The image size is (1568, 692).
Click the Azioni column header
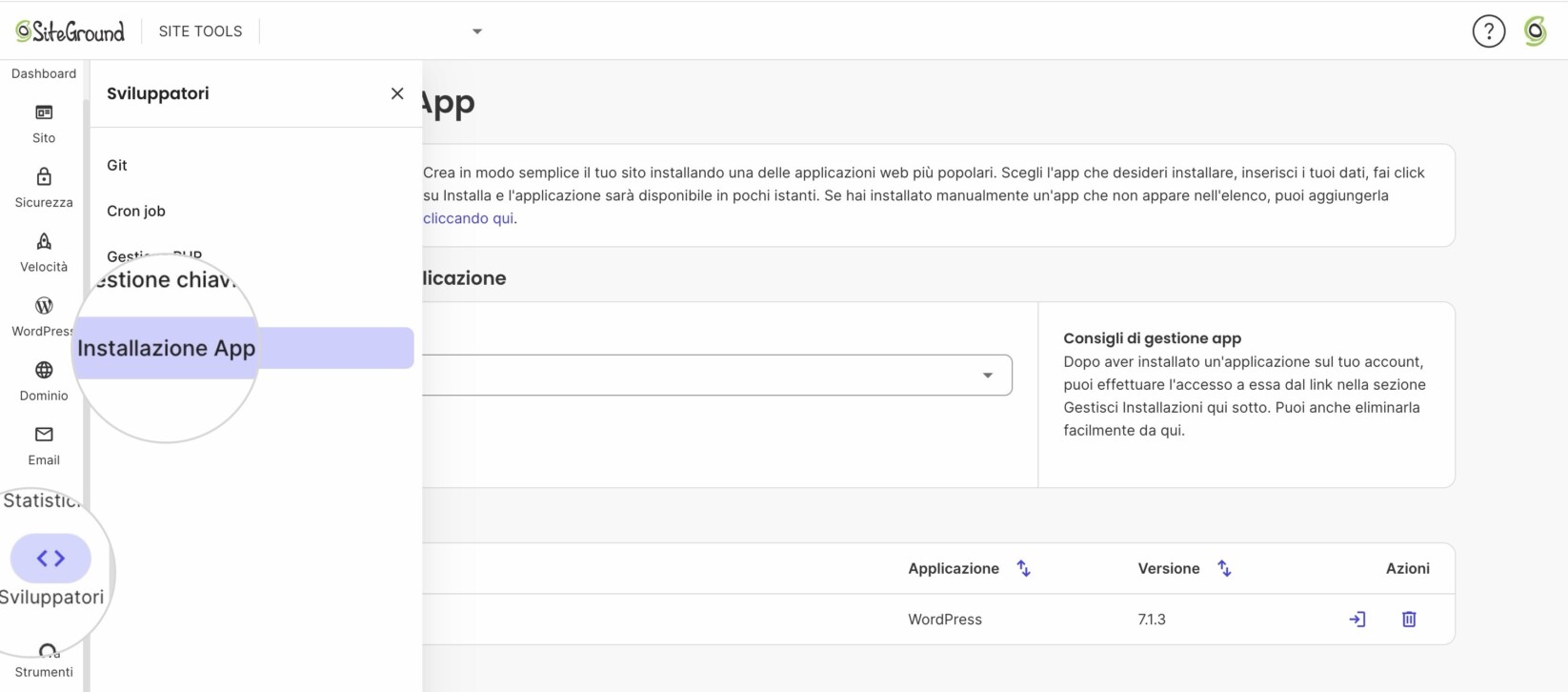[1407, 569]
